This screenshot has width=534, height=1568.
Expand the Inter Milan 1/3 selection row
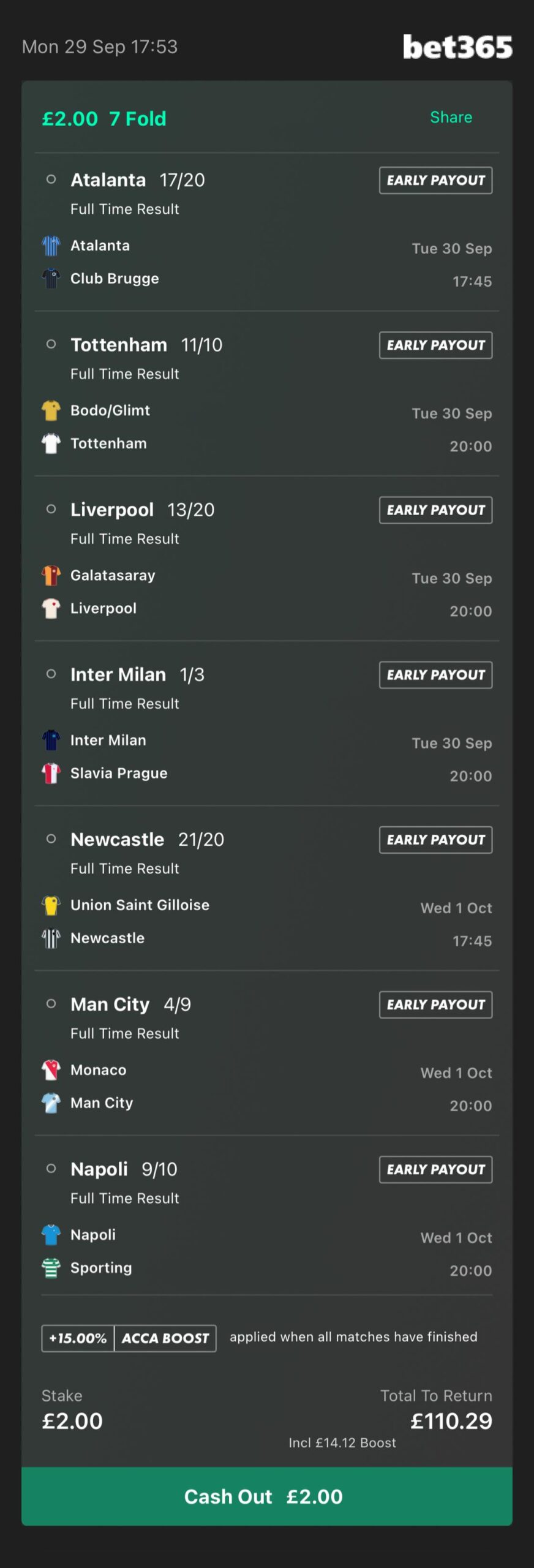pyautogui.click(x=137, y=674)
